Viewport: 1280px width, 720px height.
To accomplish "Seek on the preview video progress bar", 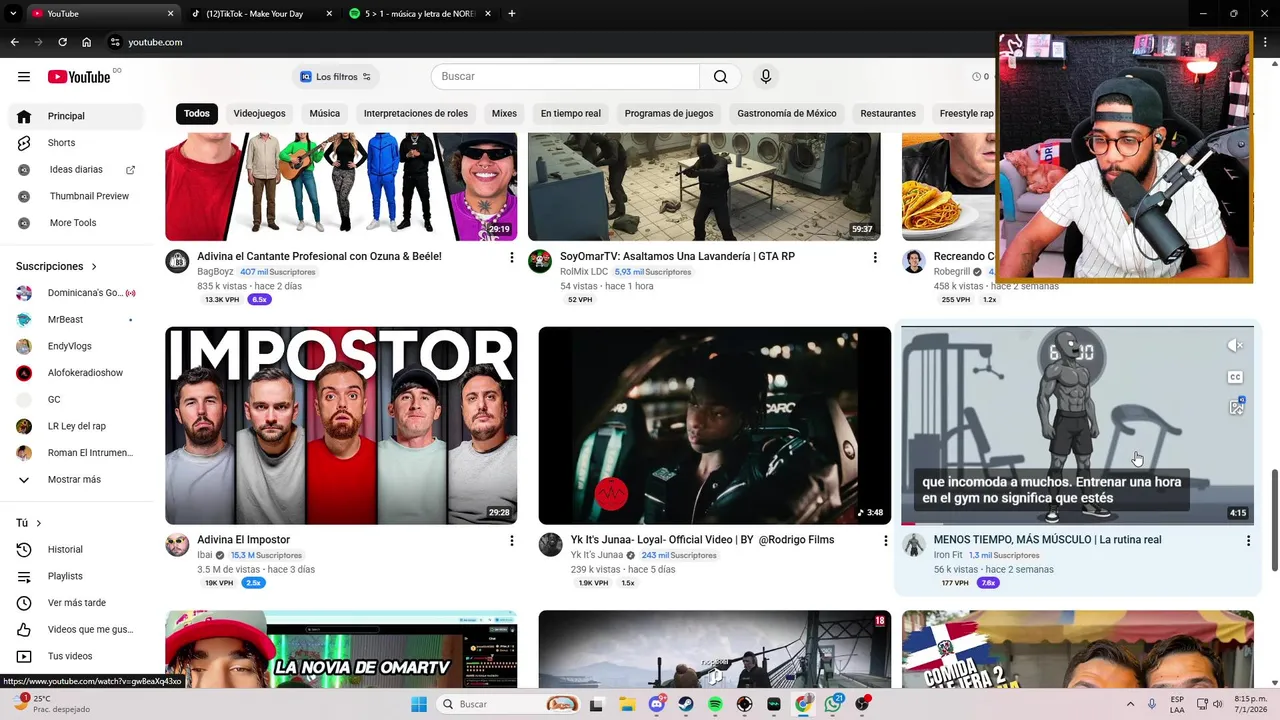I will [1077, 523].
